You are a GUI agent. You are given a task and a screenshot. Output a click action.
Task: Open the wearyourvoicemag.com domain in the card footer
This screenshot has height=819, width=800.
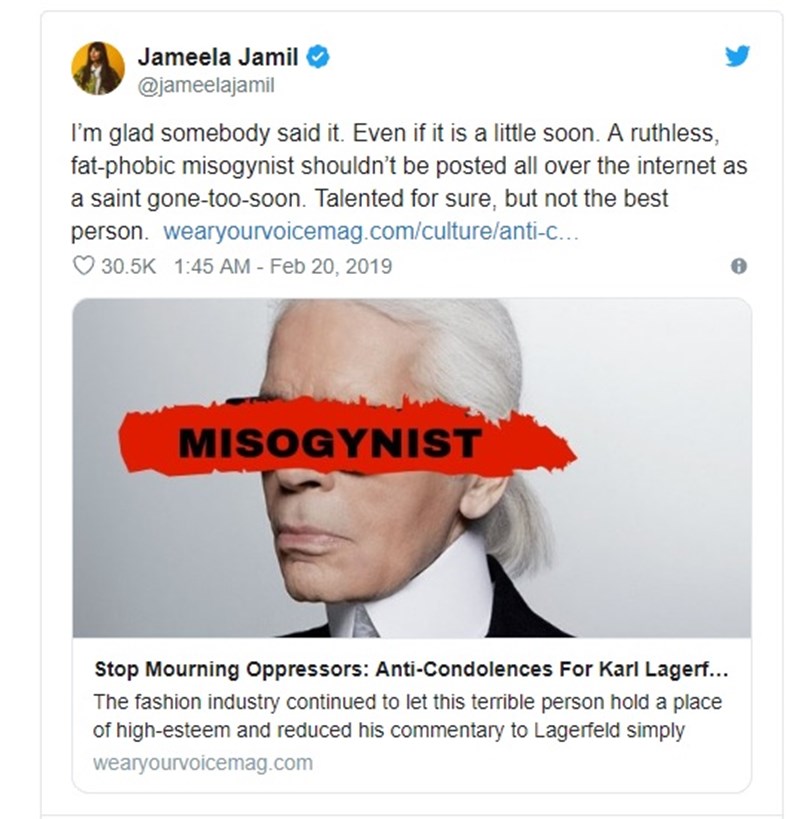point(203,763)
